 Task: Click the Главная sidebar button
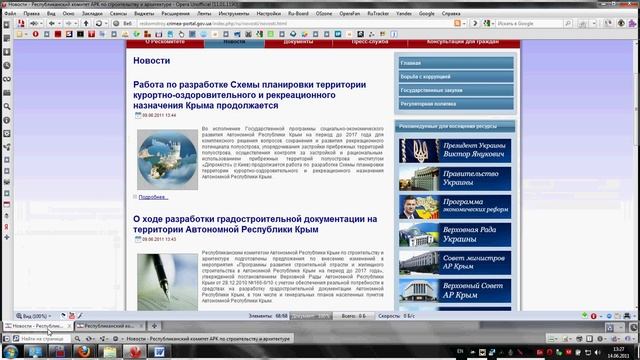[x=456, y=63]
